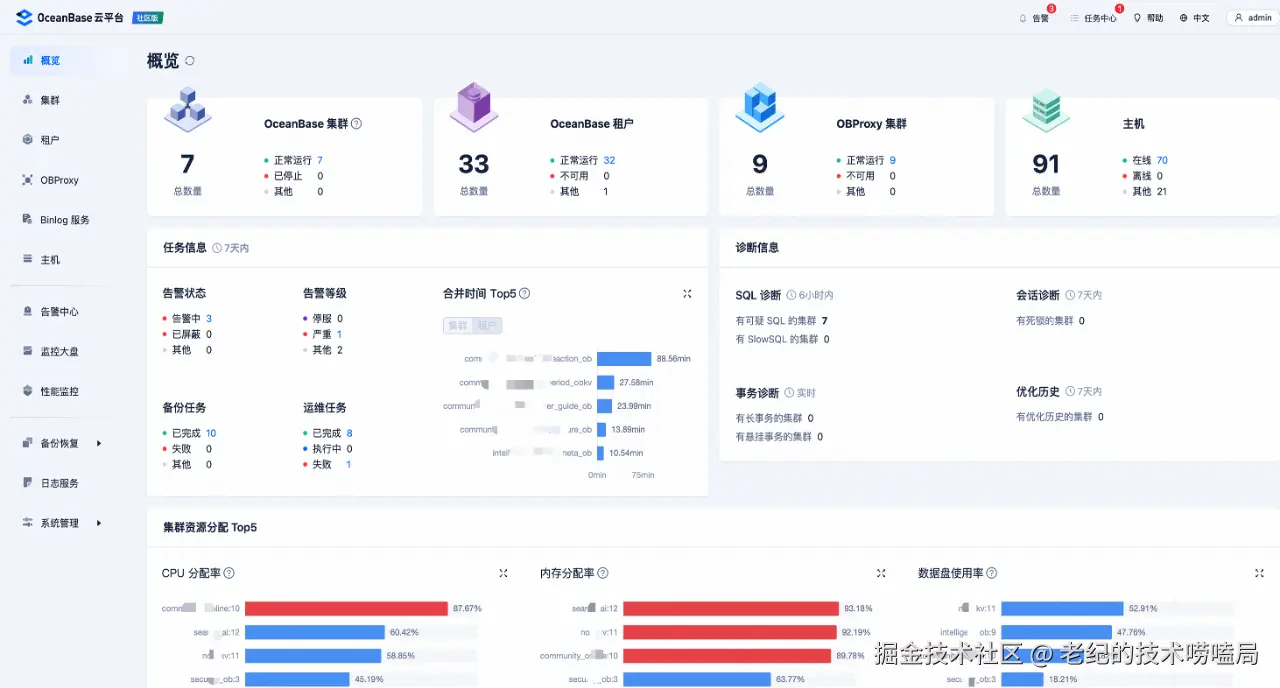Expand the 合并时间 Top5 chart fullscreen
The image size is (1280, 688).
[x=687, y=294]
